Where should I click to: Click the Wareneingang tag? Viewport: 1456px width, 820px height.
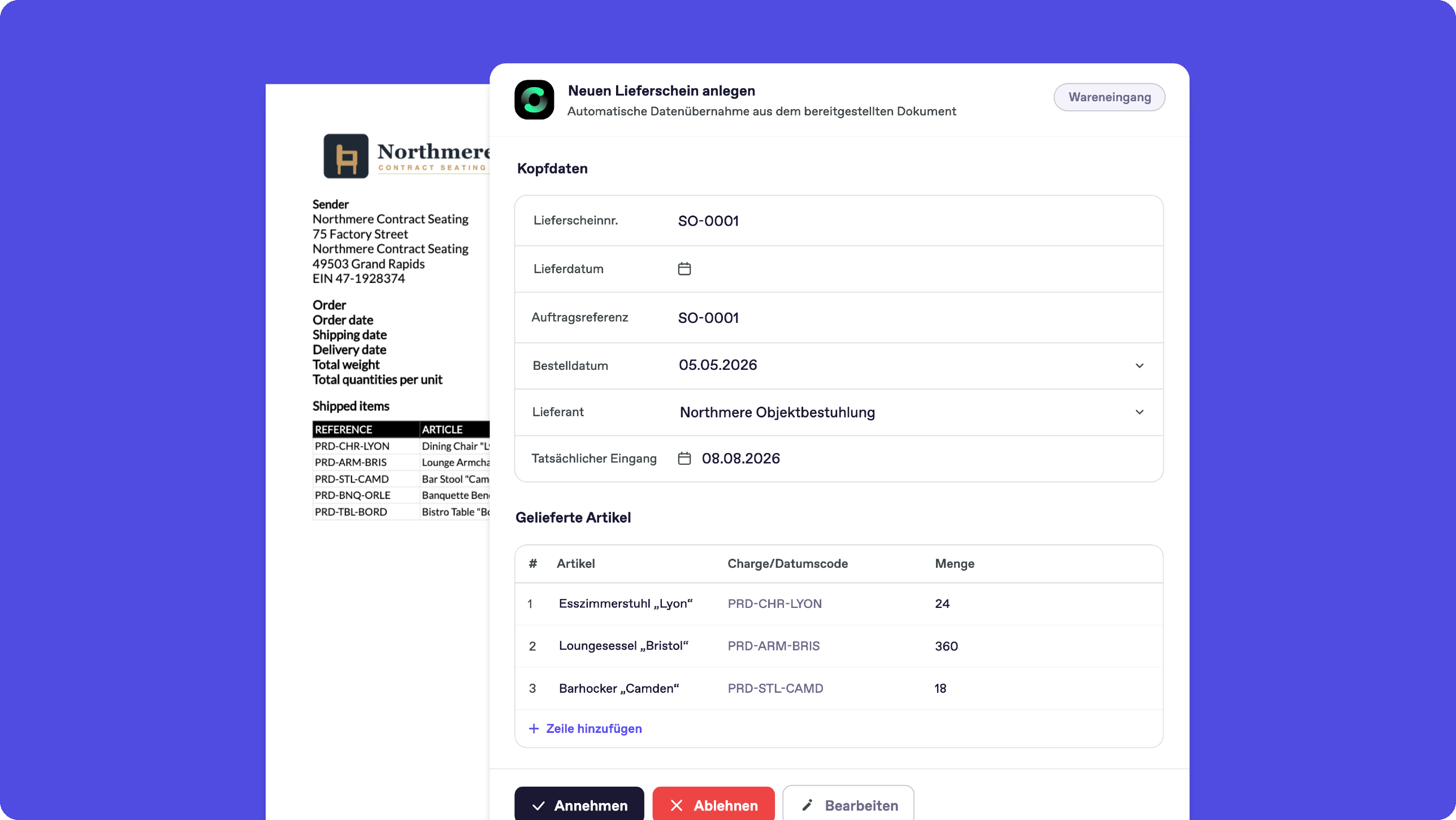point(1110,97)
